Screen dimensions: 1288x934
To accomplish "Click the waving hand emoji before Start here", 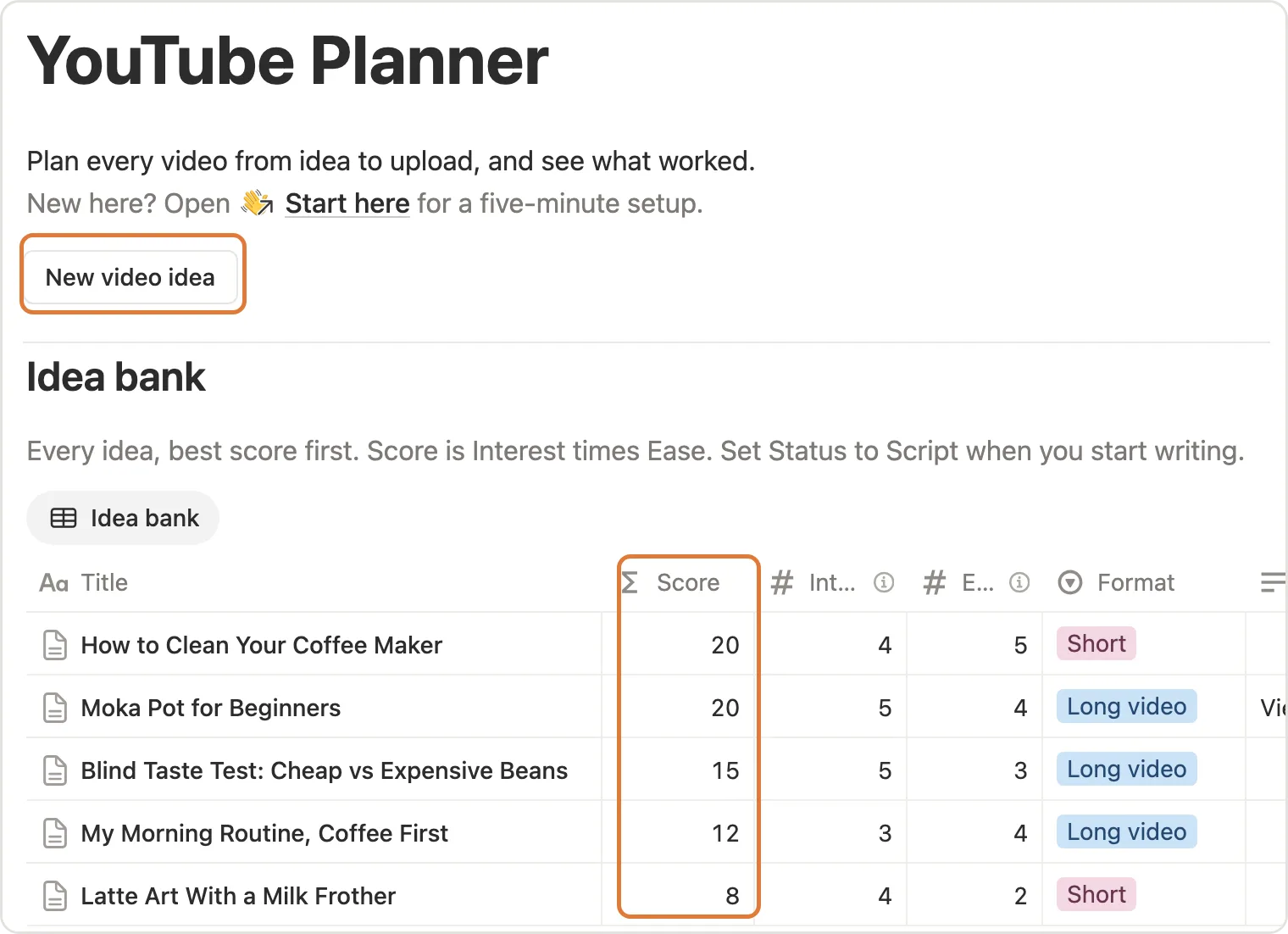I will point(257,203).
